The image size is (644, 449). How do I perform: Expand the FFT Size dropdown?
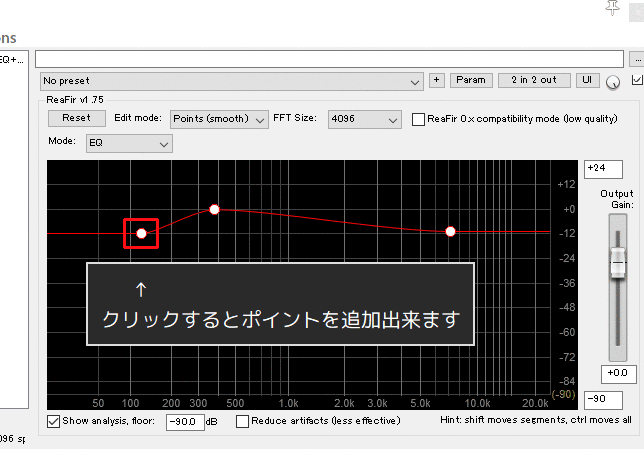(365, 119)
